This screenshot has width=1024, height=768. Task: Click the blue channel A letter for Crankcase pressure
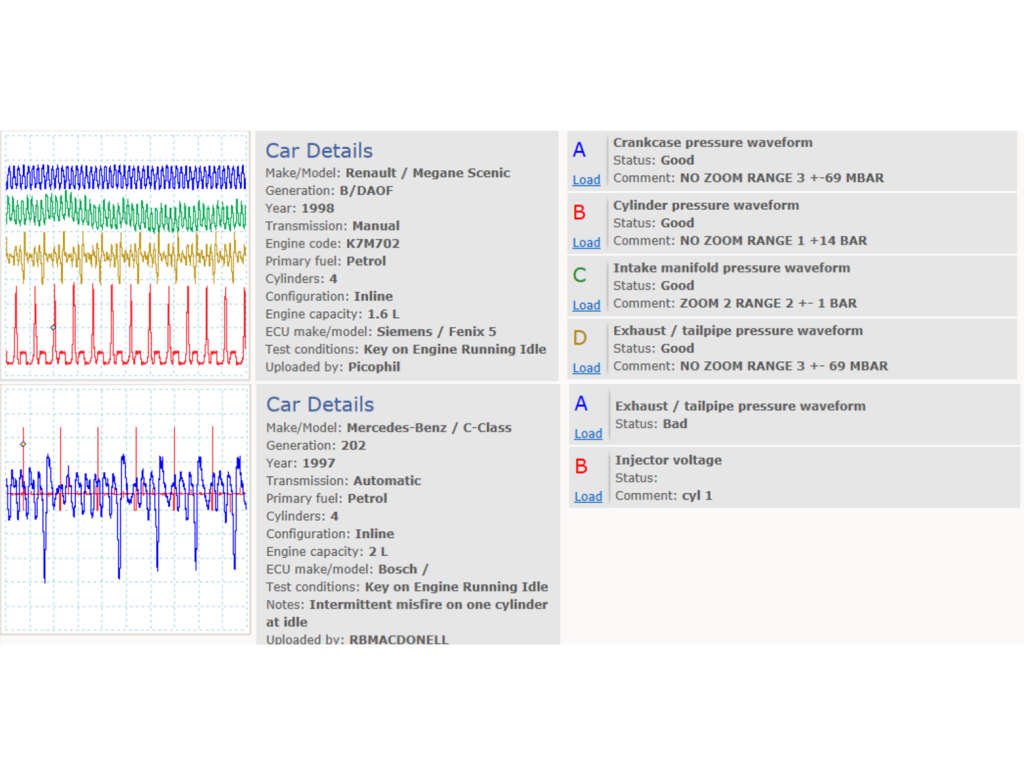point(579,150)
